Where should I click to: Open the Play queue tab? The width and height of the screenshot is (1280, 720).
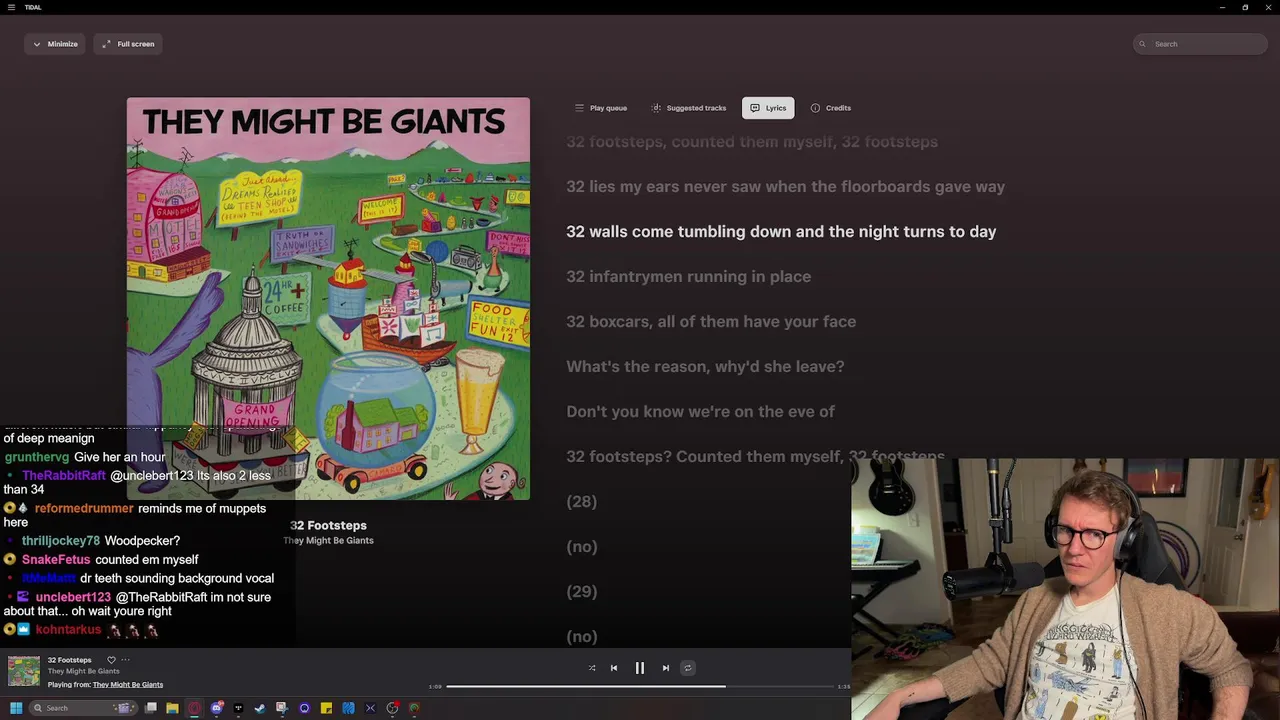[x=601, y=108]
